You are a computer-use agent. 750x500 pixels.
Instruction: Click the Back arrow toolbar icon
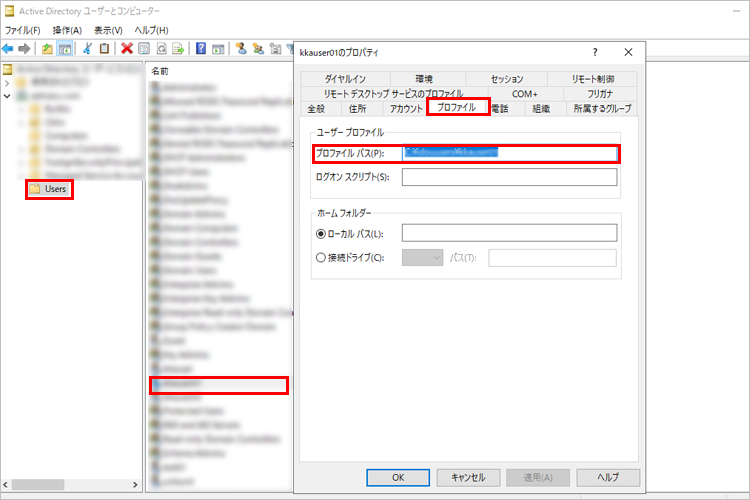coord(8,48)
